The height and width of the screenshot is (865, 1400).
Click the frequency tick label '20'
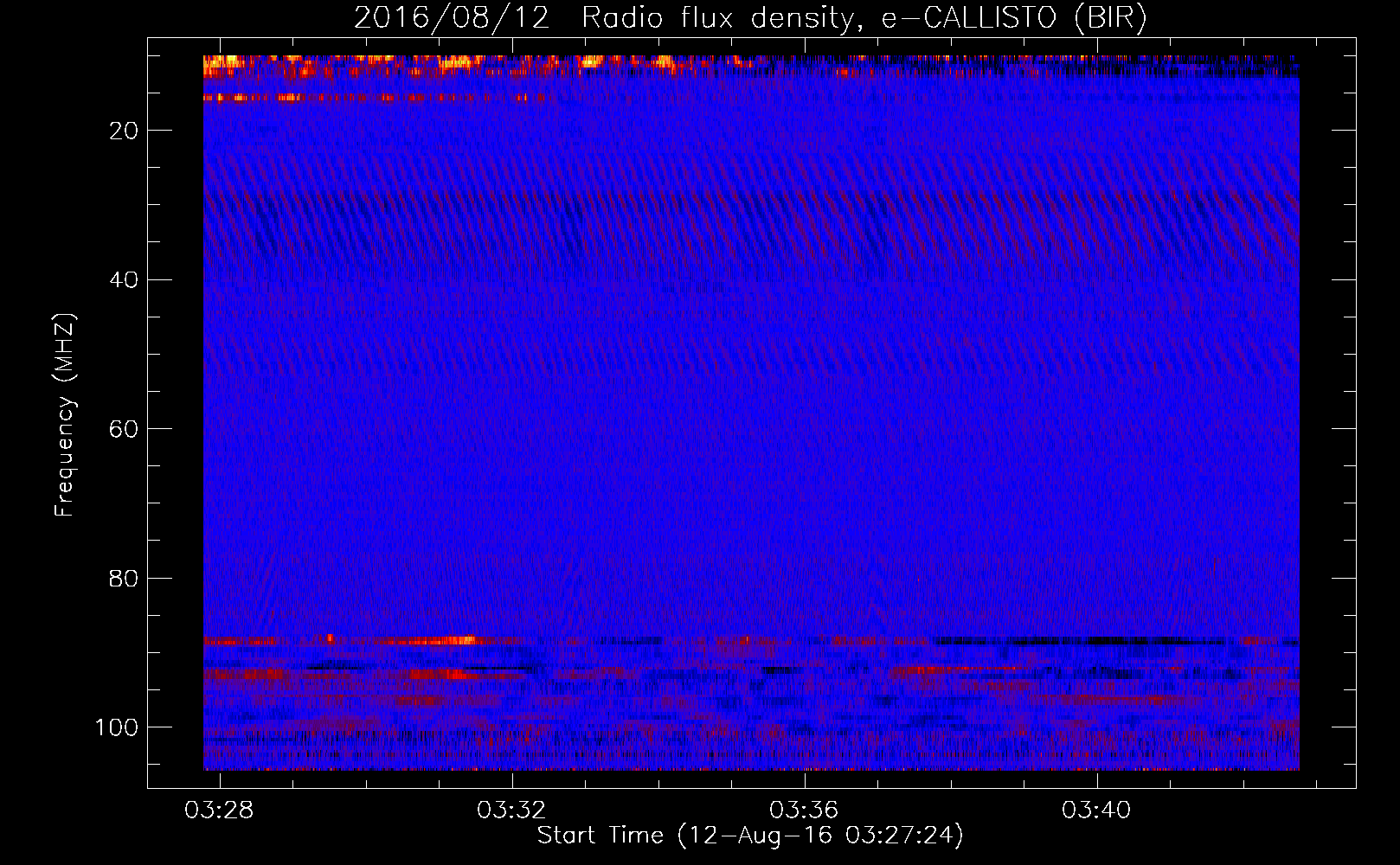coord(125,131)
